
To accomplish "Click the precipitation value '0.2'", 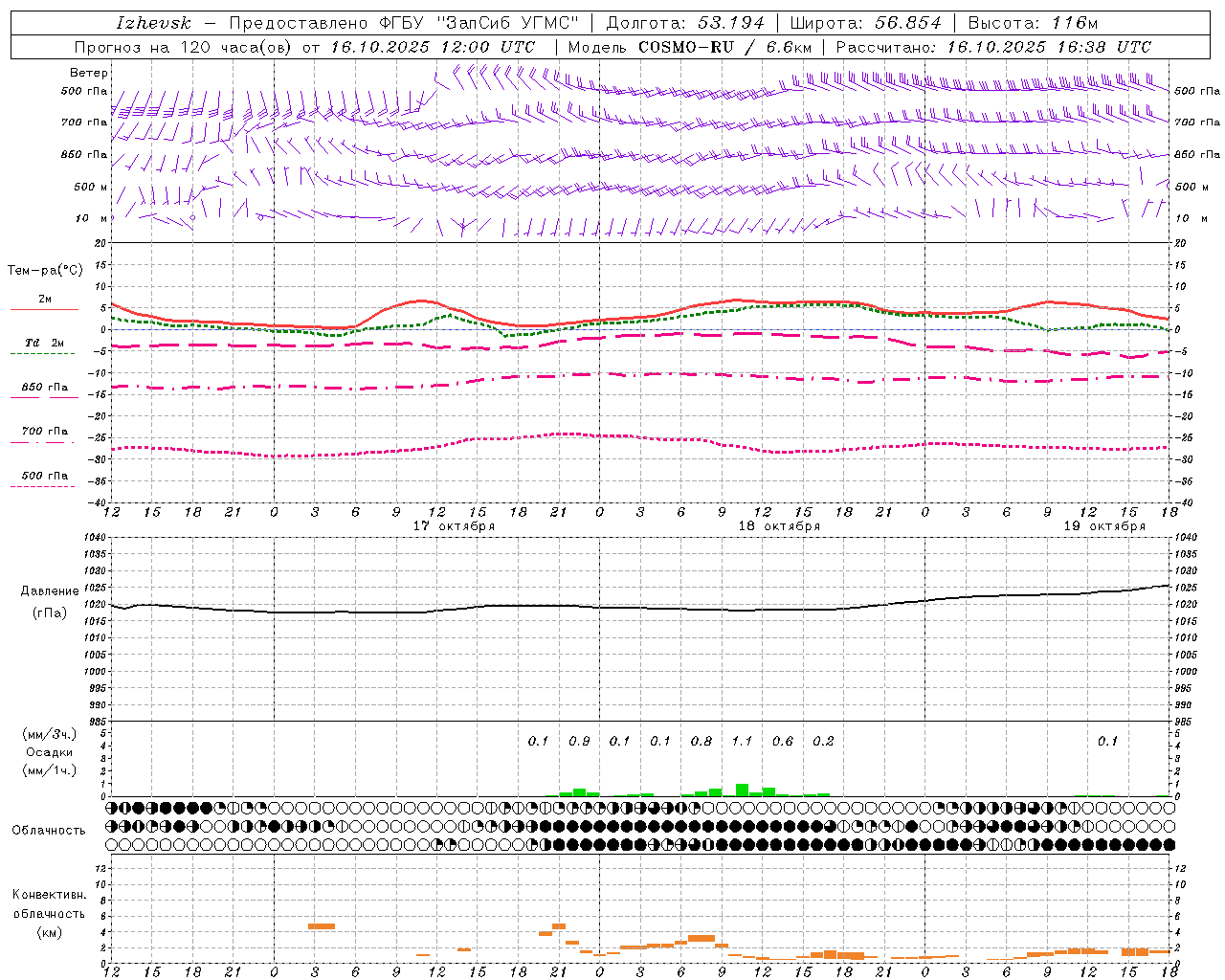I will (x=823, y=741).
